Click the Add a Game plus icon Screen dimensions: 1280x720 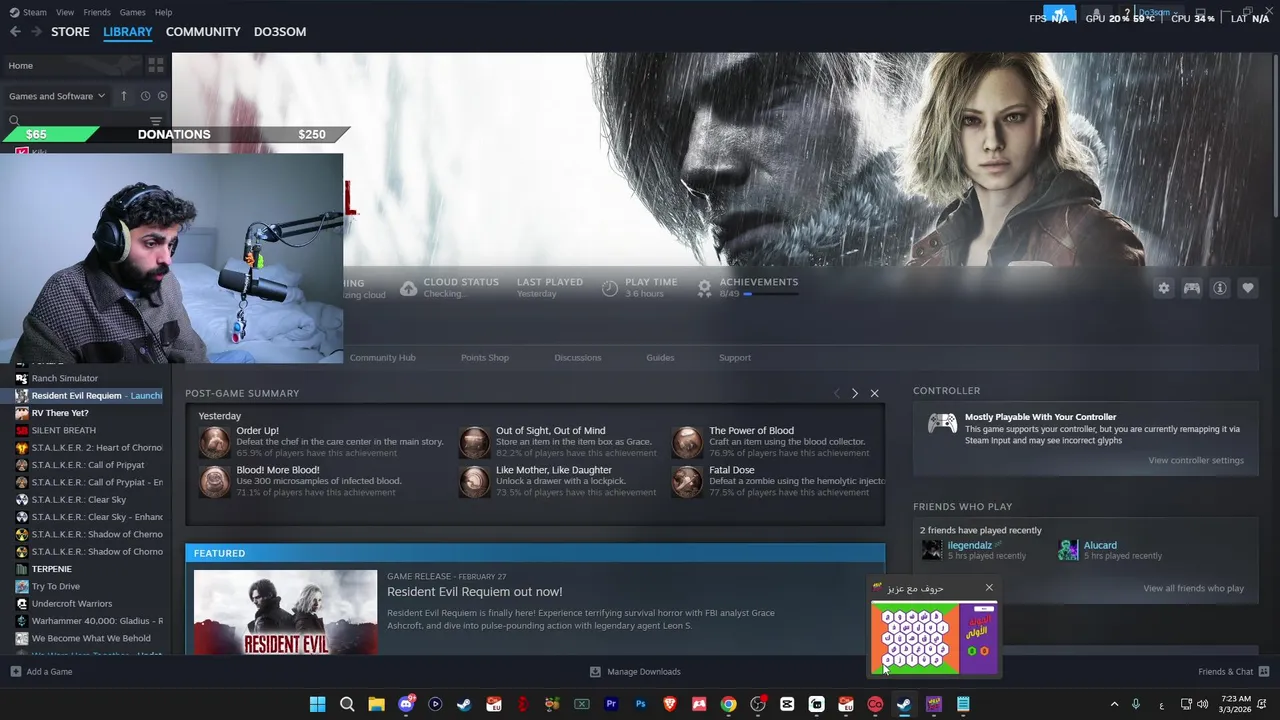[15, 671]
